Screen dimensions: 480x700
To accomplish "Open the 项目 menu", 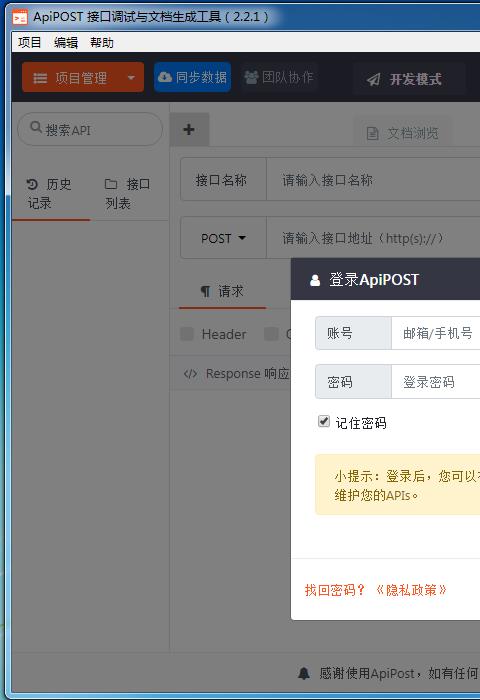I will pyautogui.click(x=29, y=42).
